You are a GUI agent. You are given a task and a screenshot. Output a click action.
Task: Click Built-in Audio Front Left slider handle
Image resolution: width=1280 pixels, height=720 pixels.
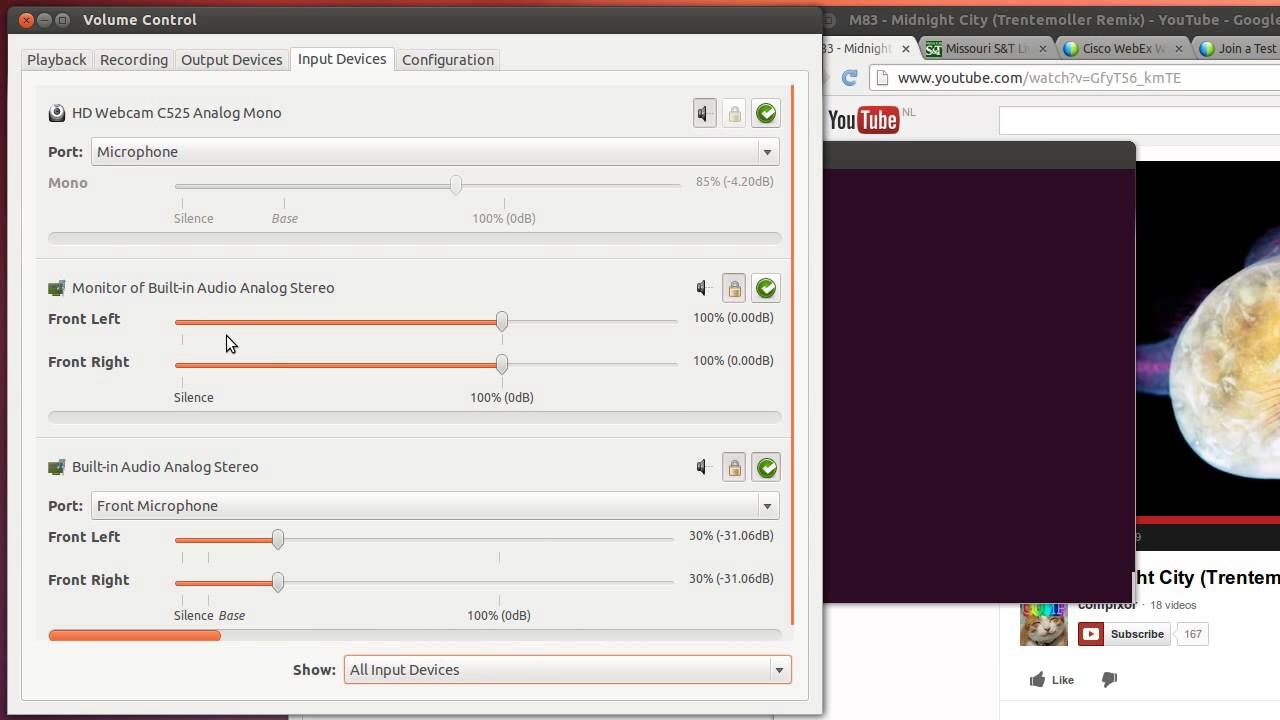coord(278,539)
